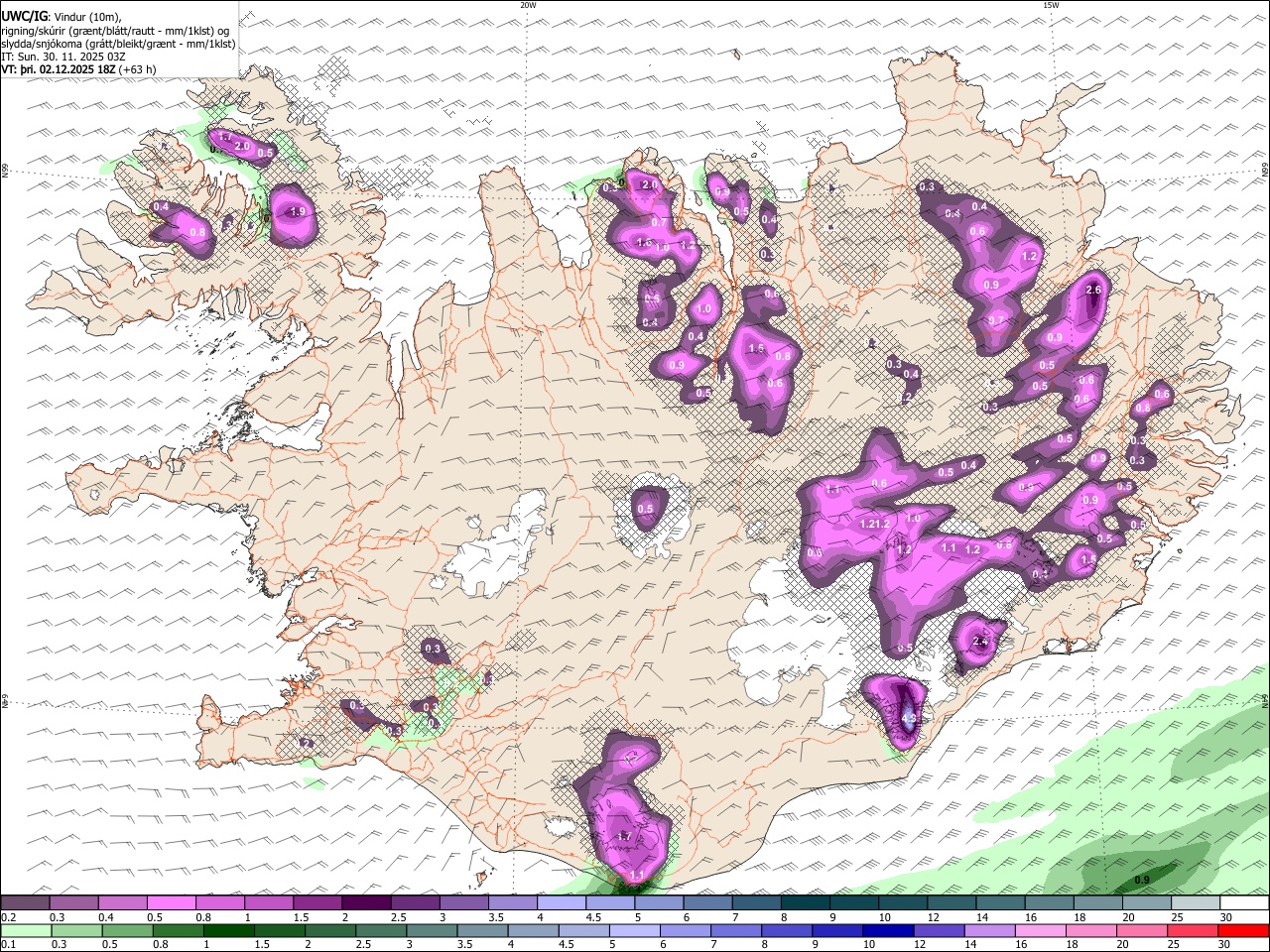Select the 'rigning/skúrir (grænt/blátt/rautt' header line
Screen dimensions: 1270x952
coord(115,31)
